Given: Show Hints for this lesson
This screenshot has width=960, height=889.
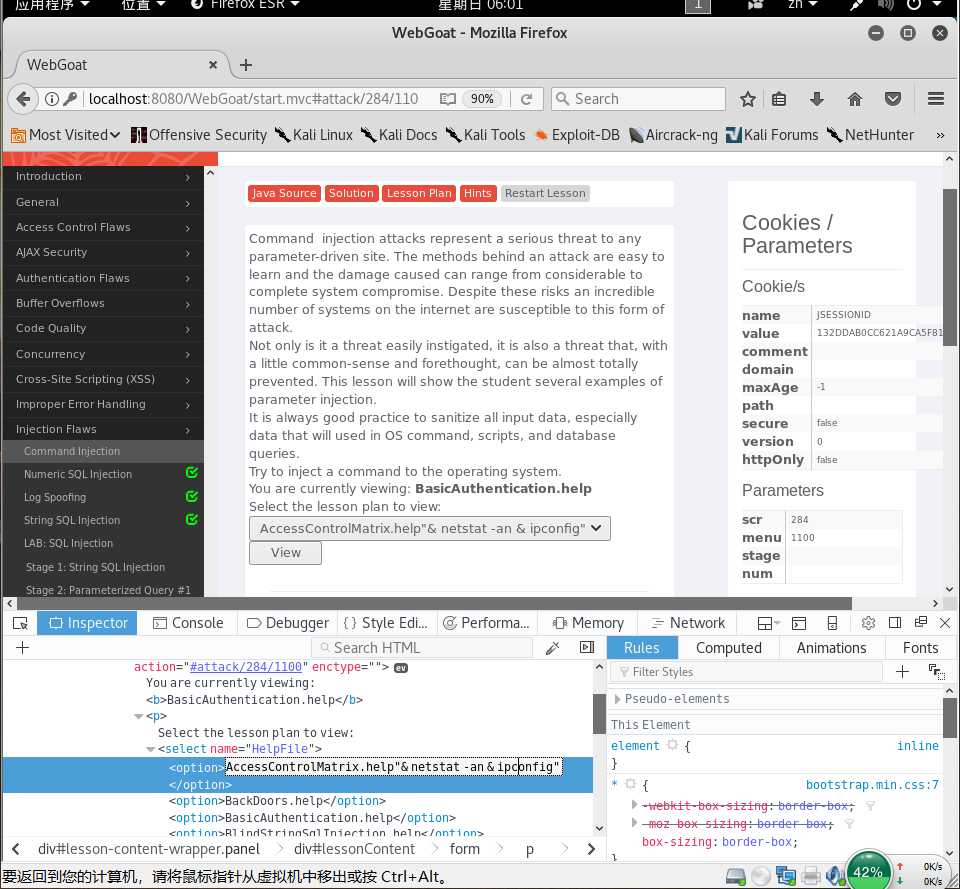Looking at the screenshot, I should (x=478, y=193).
